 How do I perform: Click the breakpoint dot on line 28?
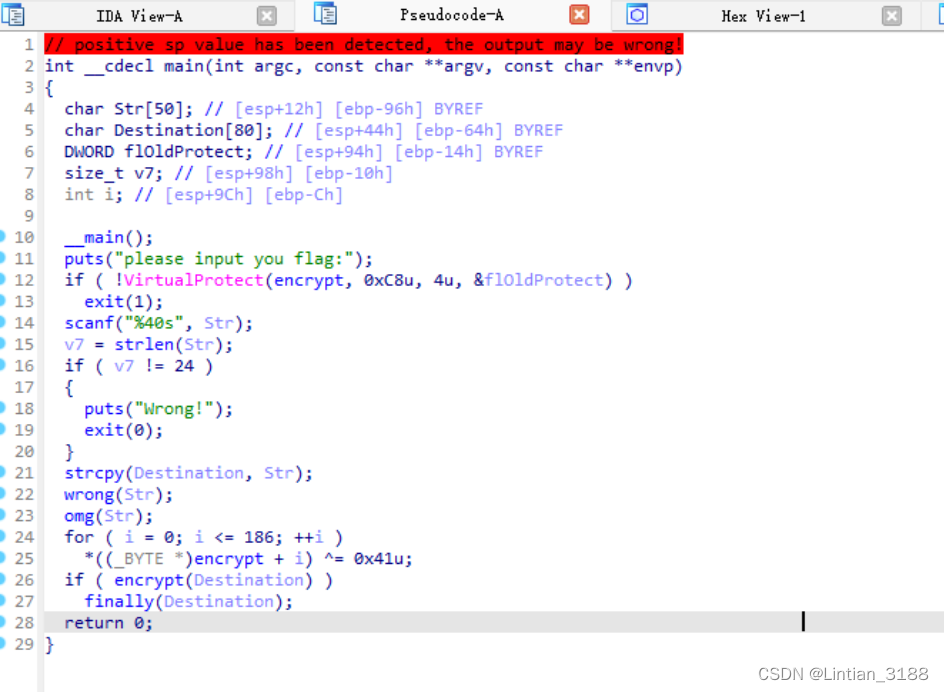(x=2, y=622)
